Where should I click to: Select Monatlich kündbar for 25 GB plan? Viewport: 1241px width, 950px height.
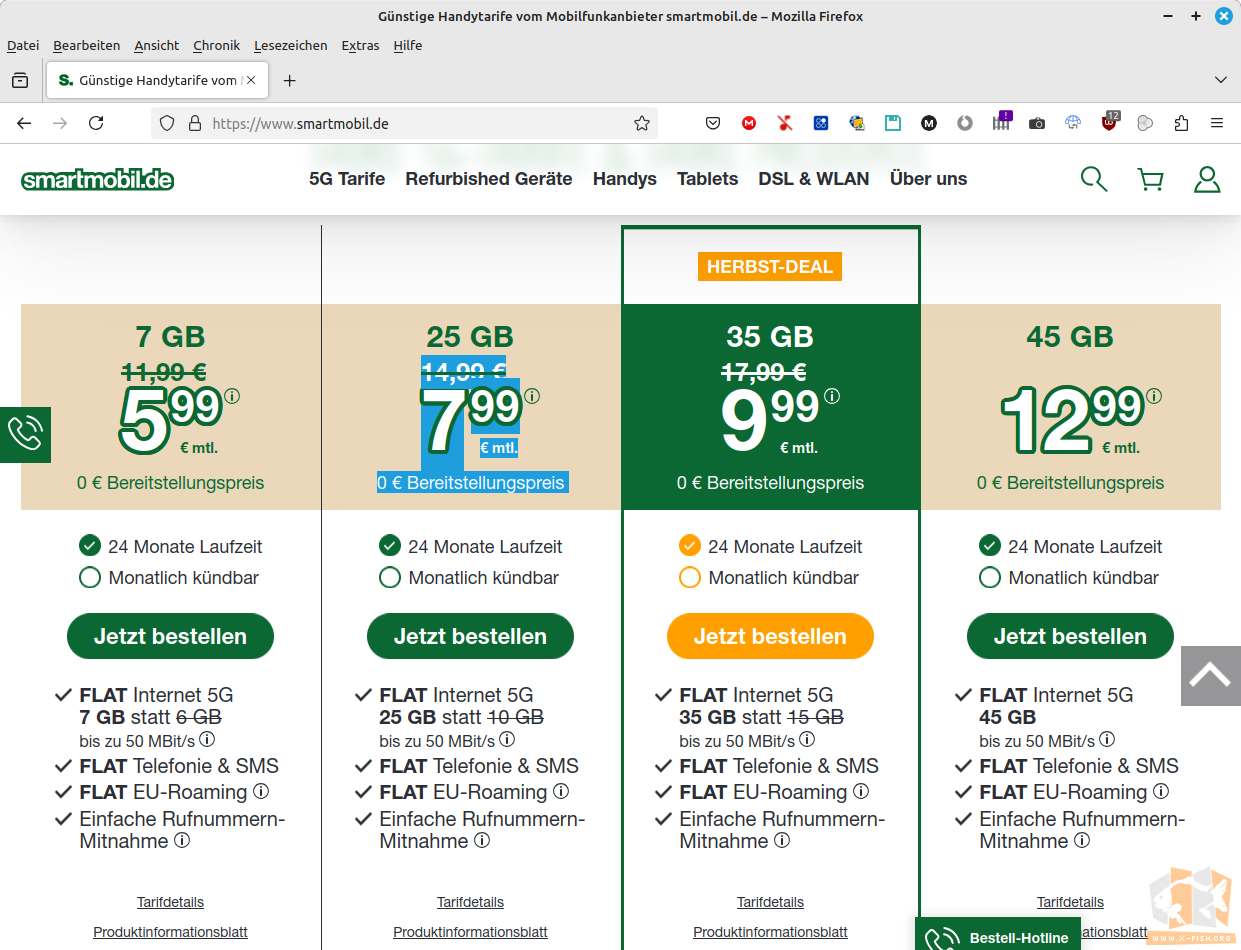coord(390,577)
